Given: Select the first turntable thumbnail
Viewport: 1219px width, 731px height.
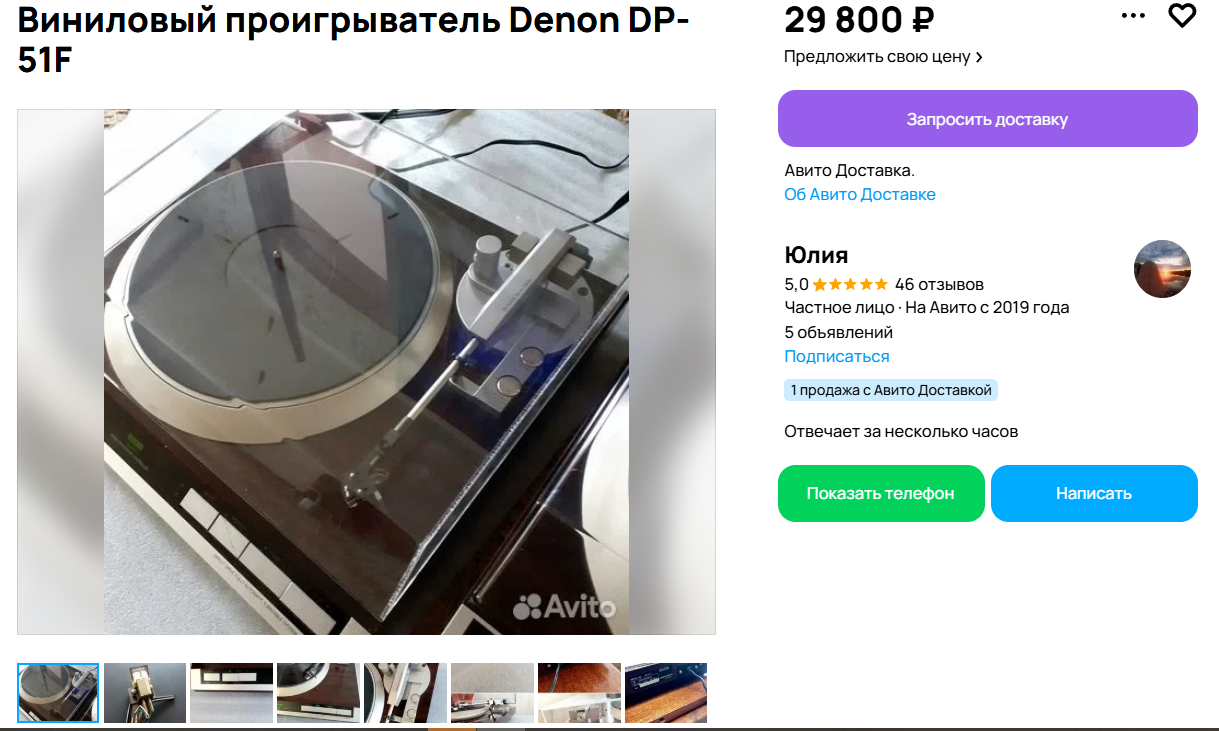Looking at the screenshot, I should (58, 693).
